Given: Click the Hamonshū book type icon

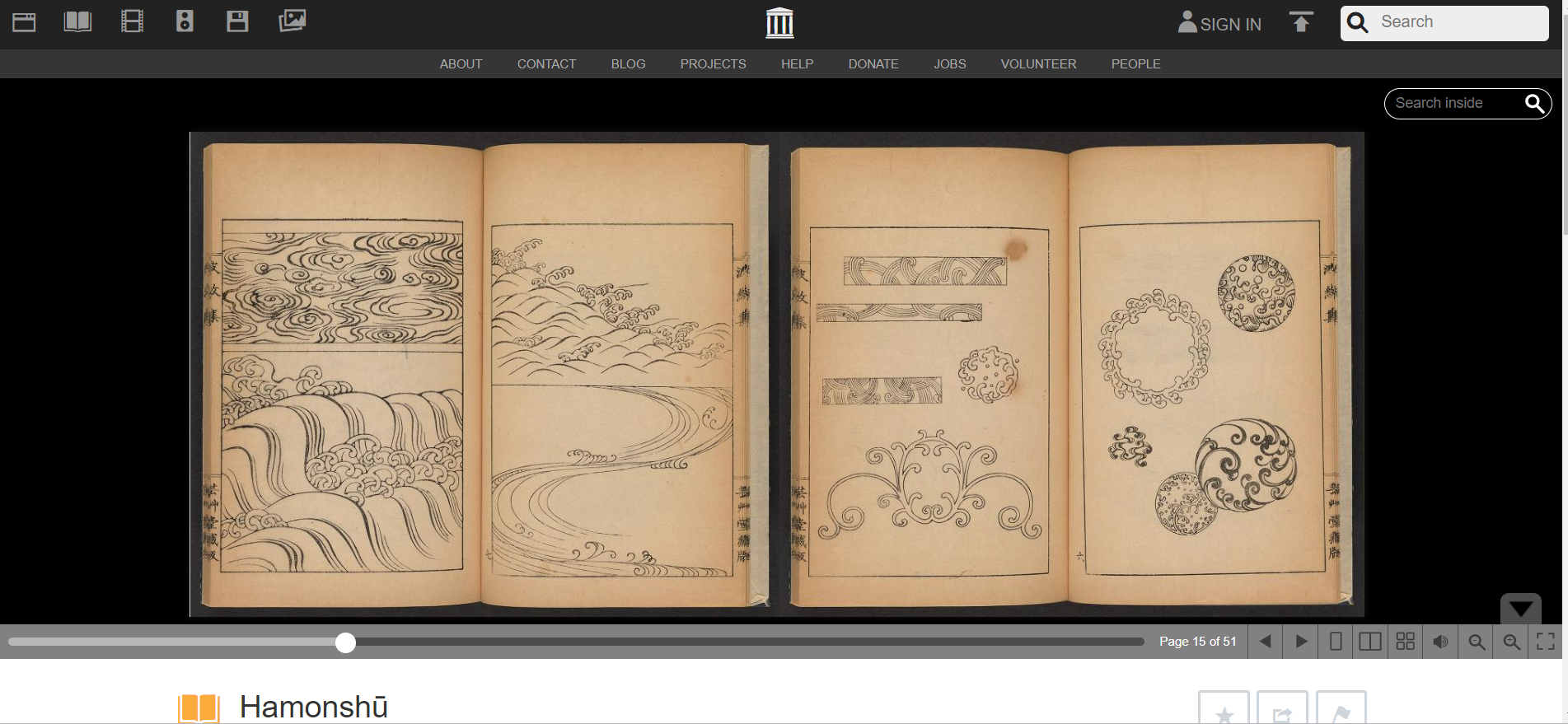Looking at the screenshot, I should (199, 708).
